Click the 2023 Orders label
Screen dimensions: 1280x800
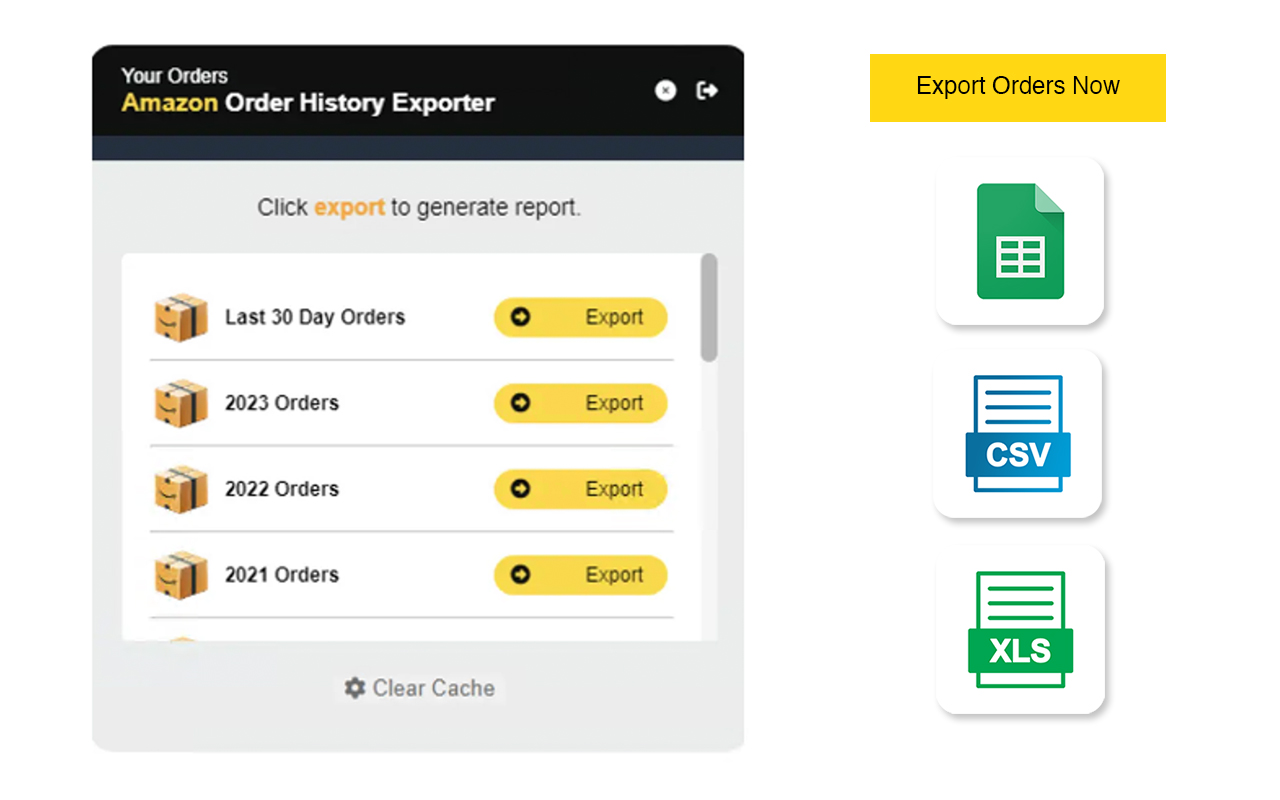click(x=282, y=403)
